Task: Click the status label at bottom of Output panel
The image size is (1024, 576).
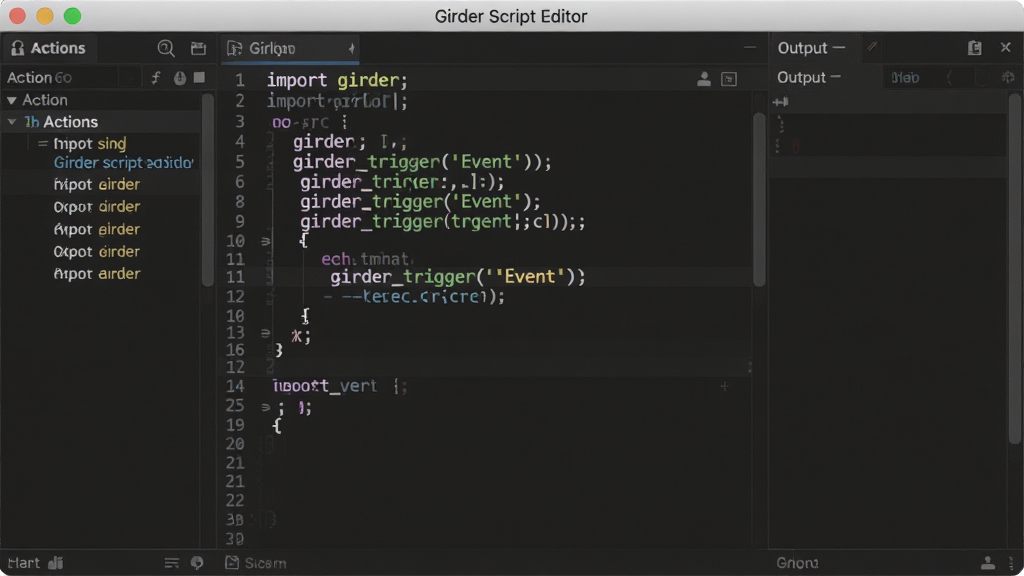Action: coord(797,563)
